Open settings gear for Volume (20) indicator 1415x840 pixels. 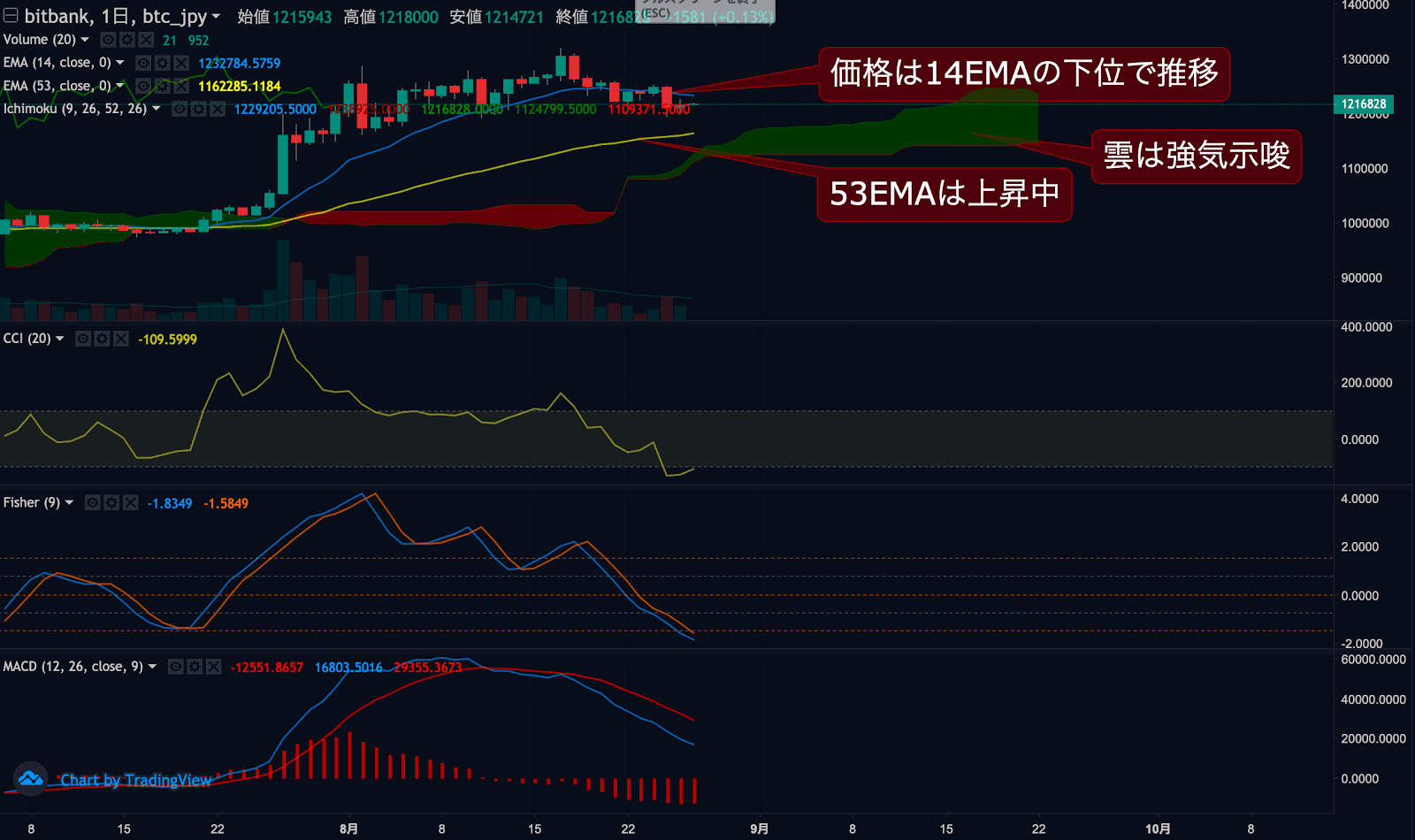click(x=126, y=40)
